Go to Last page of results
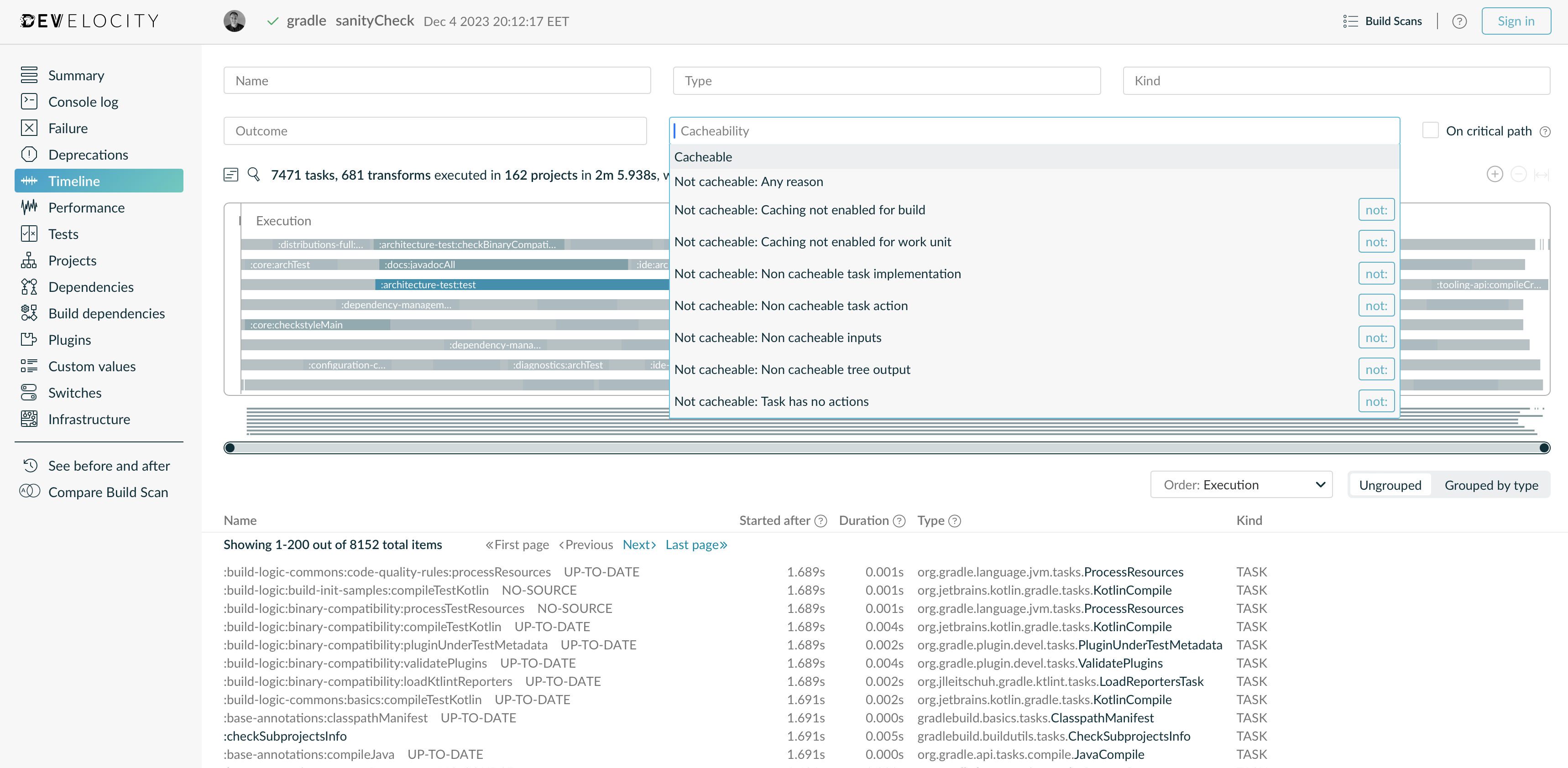Viewport: 1568px width, 768px height. (696, 544)
